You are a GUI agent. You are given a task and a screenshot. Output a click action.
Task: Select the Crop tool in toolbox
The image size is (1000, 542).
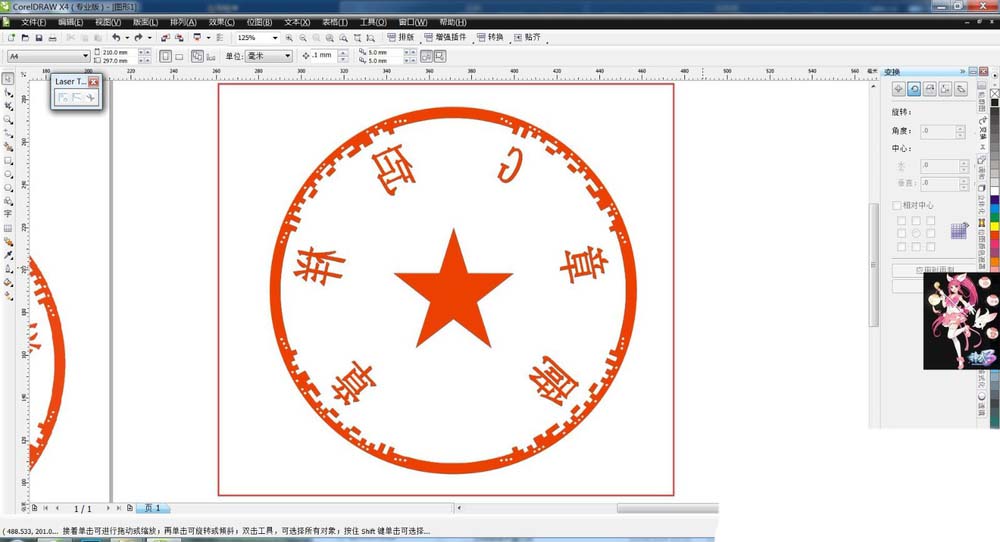(x=8, y=106)
